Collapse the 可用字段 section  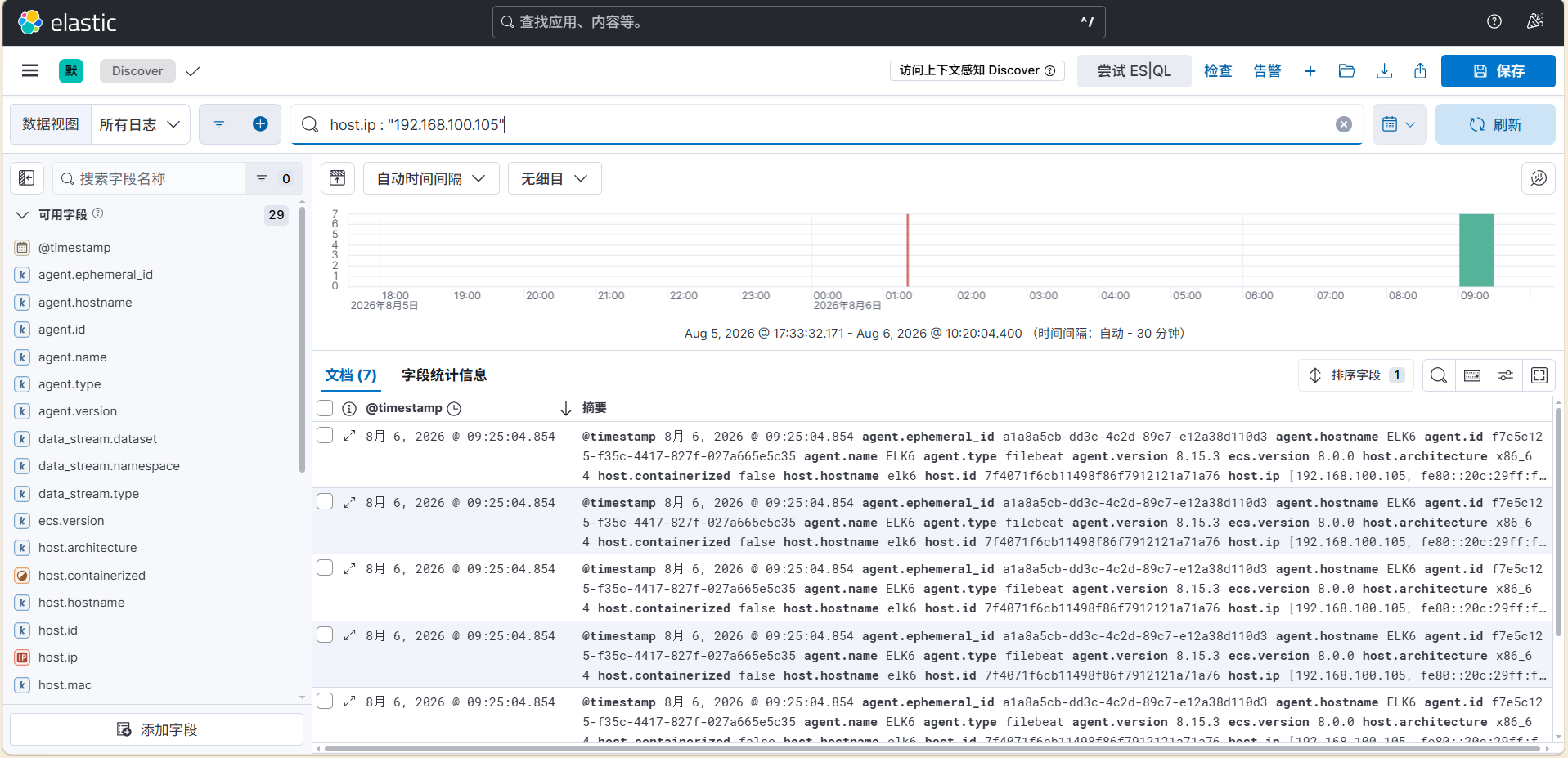click(22, 215)
